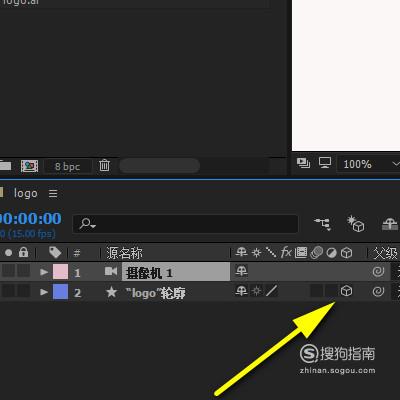Image resolution: width=400 pixels, height=400 pixels.
Task: Click the project panel horizontal scrollbar
Action: pos(160,166)
